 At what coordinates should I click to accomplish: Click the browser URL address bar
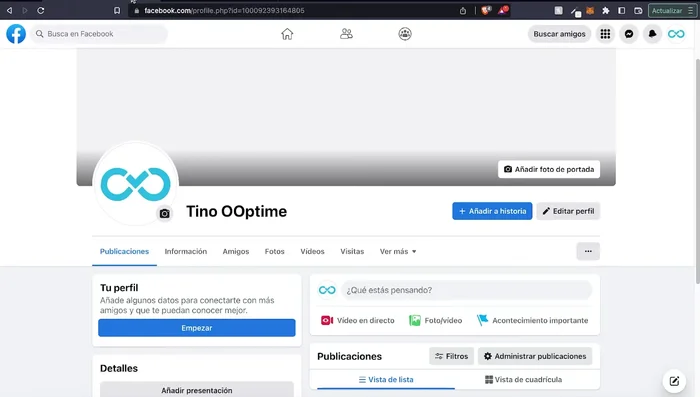pyautogui.click(x=295, y=10)
